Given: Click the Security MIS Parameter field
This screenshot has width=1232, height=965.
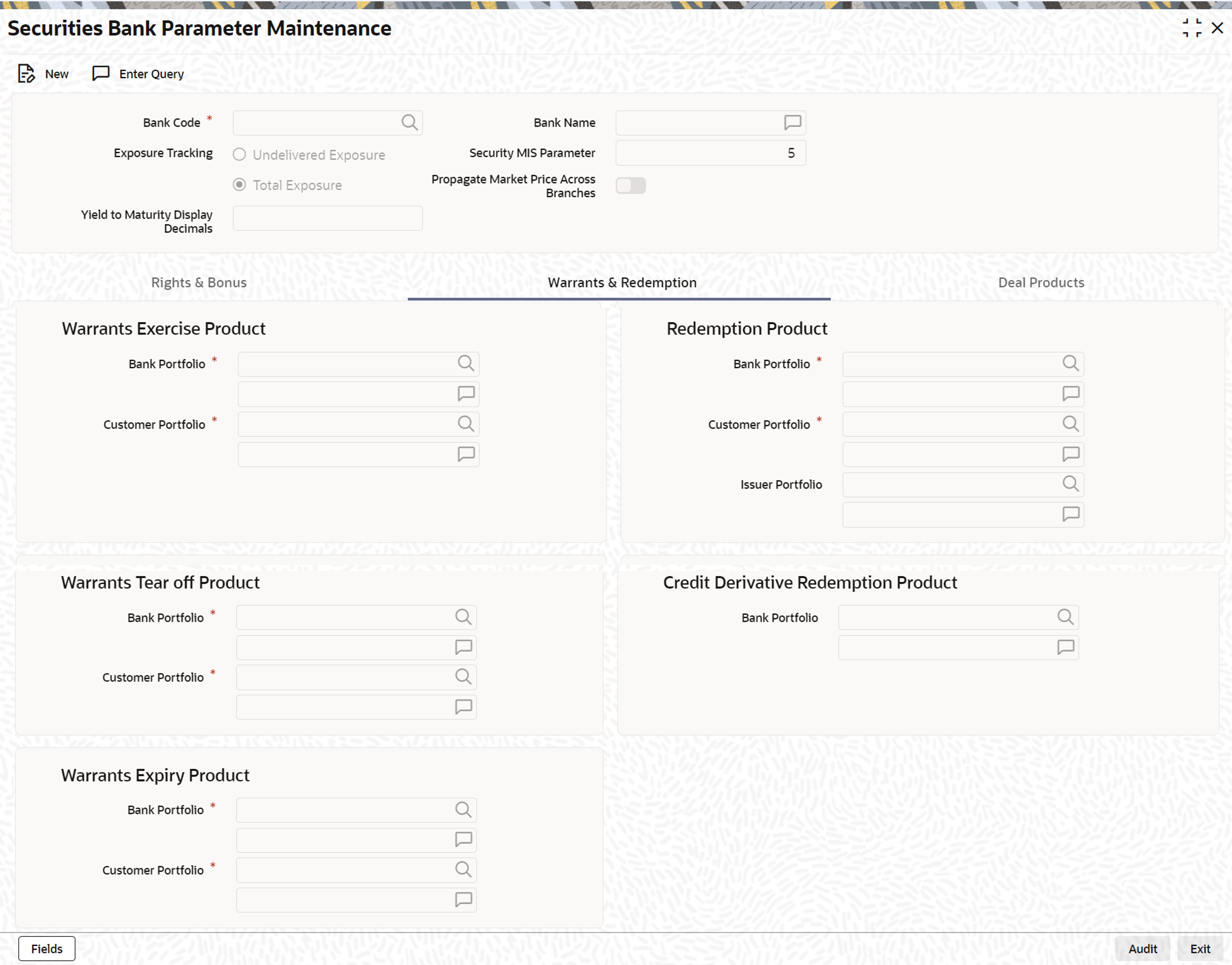Looking at the screenshot, I should tap(710, 153).
